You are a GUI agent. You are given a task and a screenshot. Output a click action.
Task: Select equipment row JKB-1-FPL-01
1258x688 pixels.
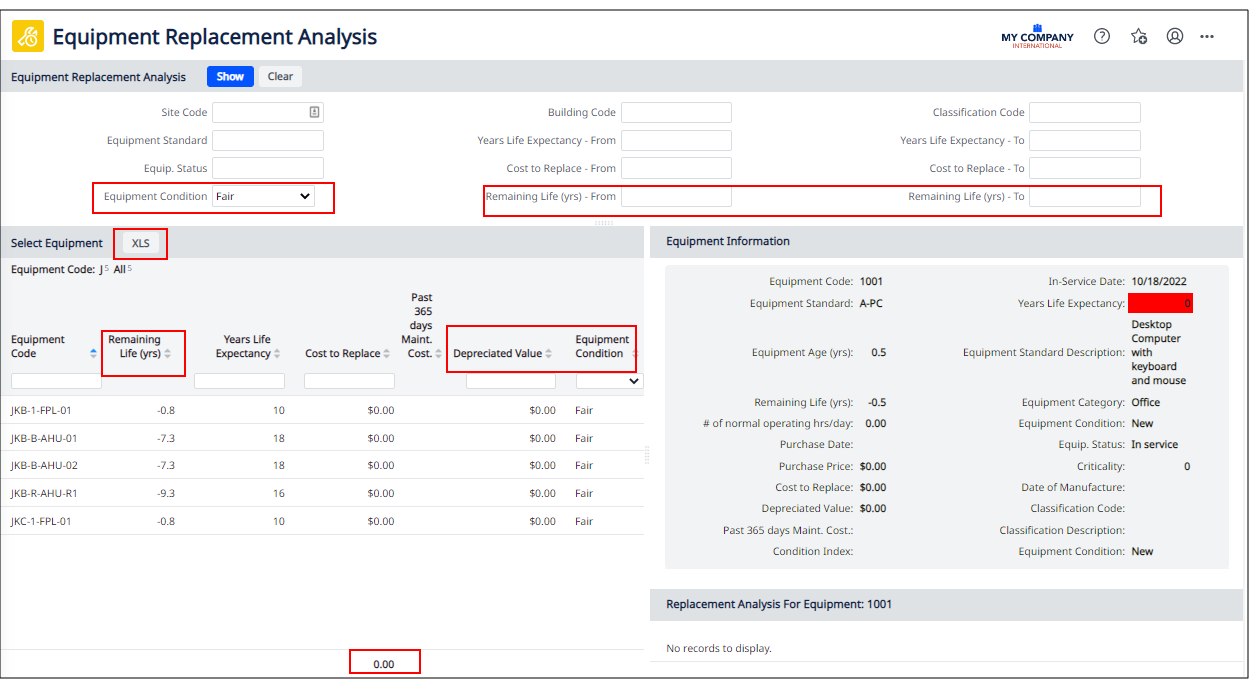[x=322, y=410]
